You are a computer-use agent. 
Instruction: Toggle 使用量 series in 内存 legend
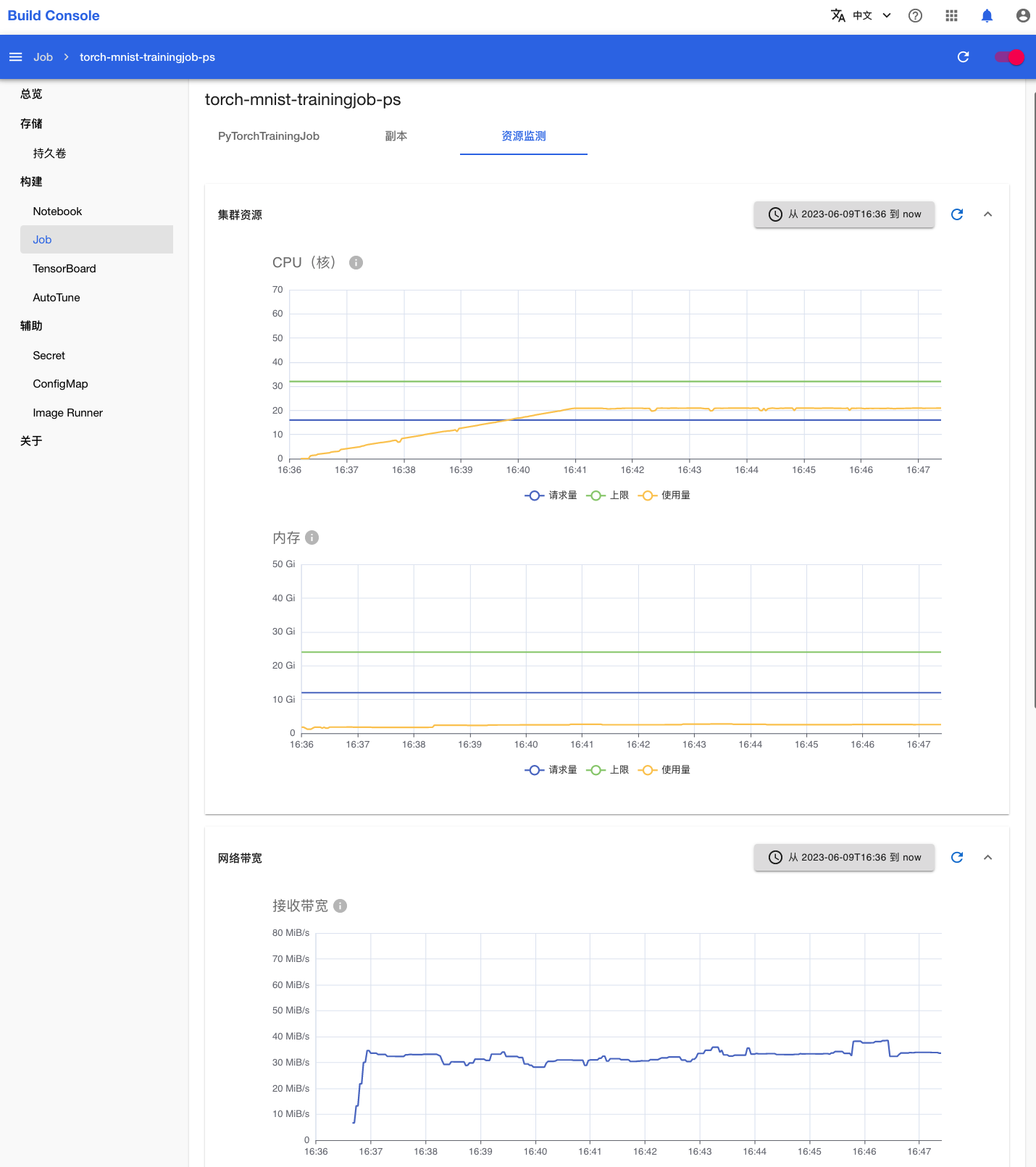pos(664,770)
